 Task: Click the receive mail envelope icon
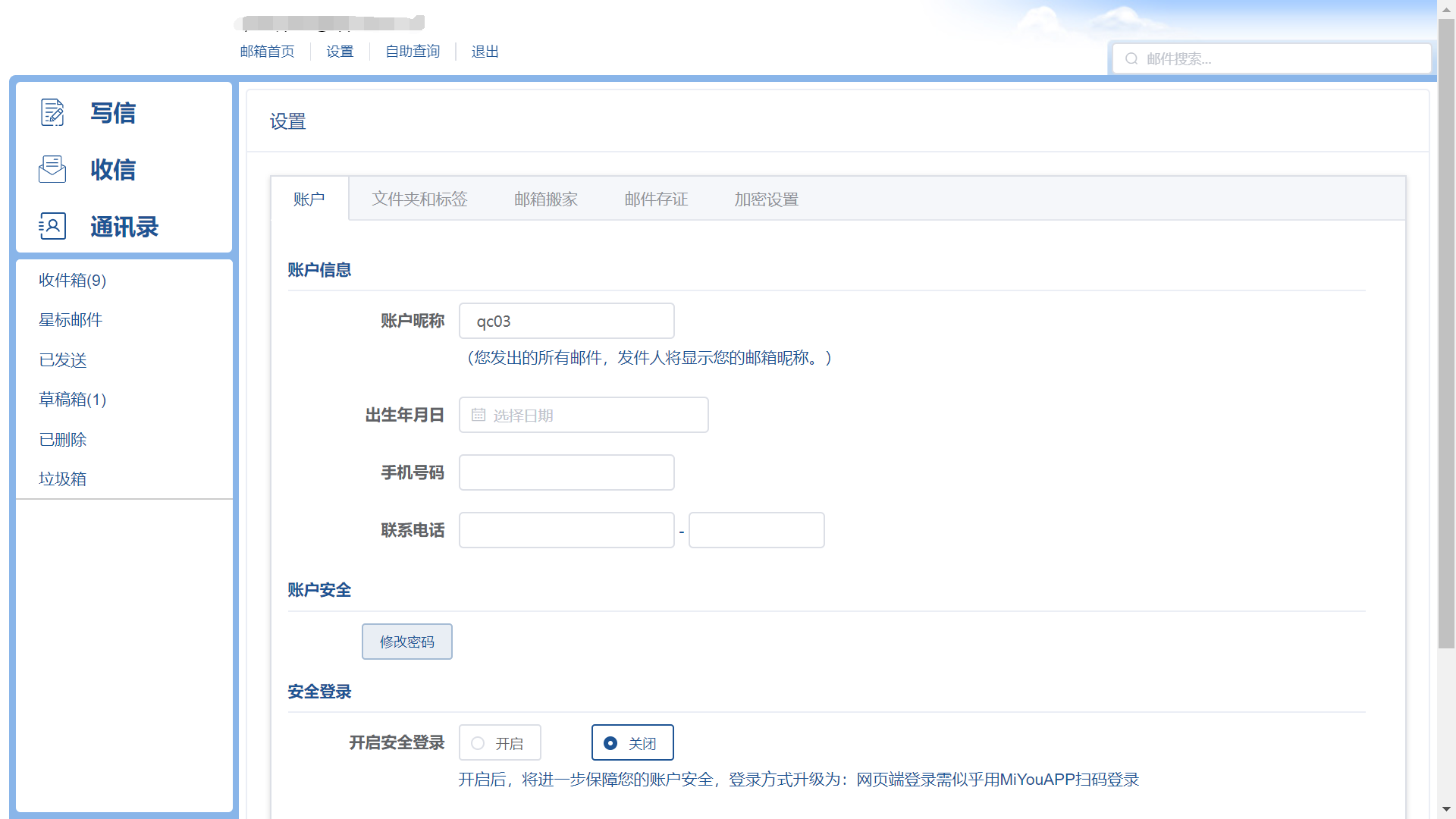(52, 169)
